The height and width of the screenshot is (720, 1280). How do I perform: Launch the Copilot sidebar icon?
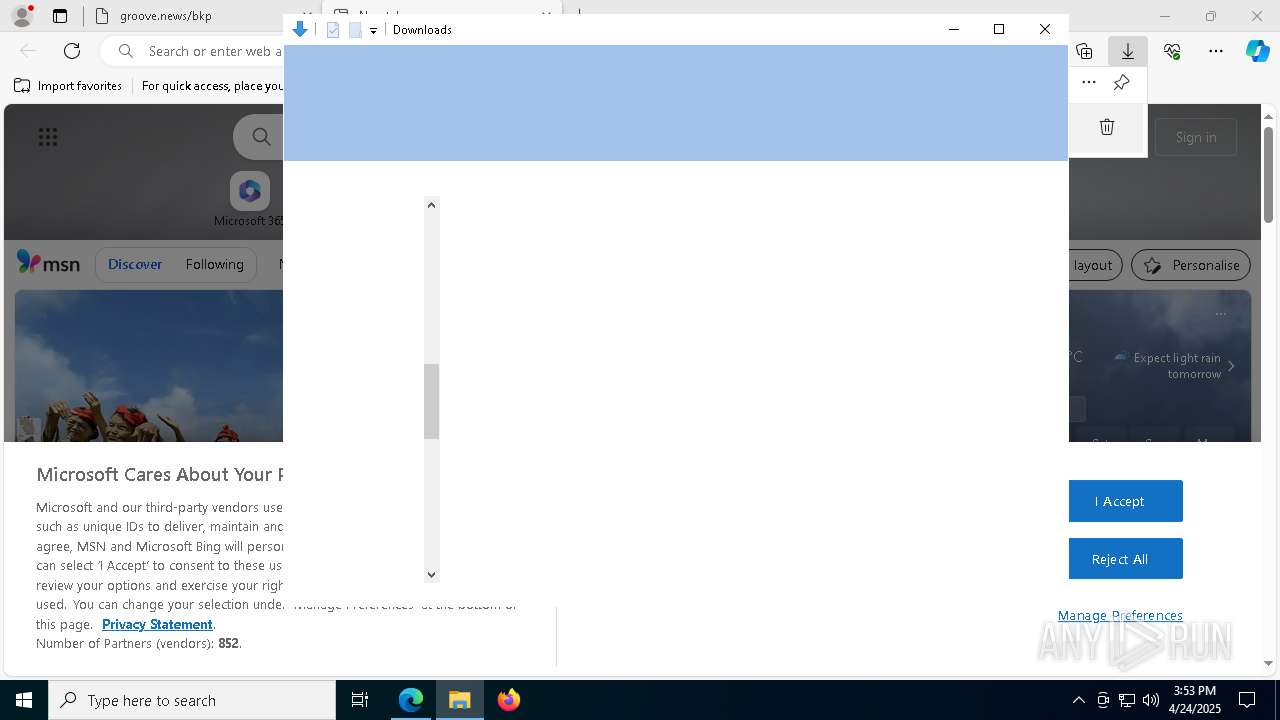1258,51
